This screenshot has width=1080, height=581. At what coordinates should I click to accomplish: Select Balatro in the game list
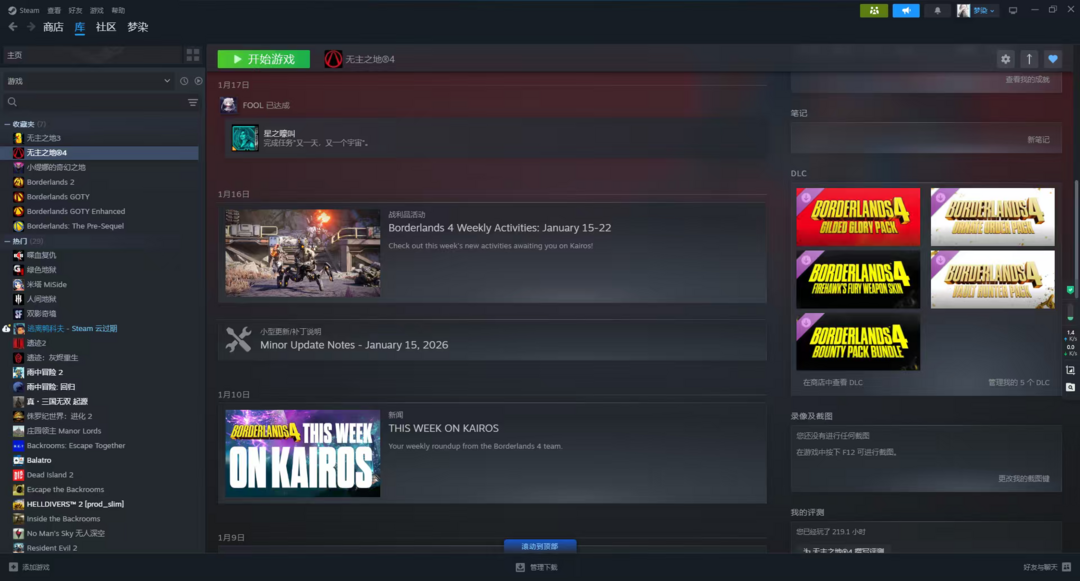click(38, 460)
